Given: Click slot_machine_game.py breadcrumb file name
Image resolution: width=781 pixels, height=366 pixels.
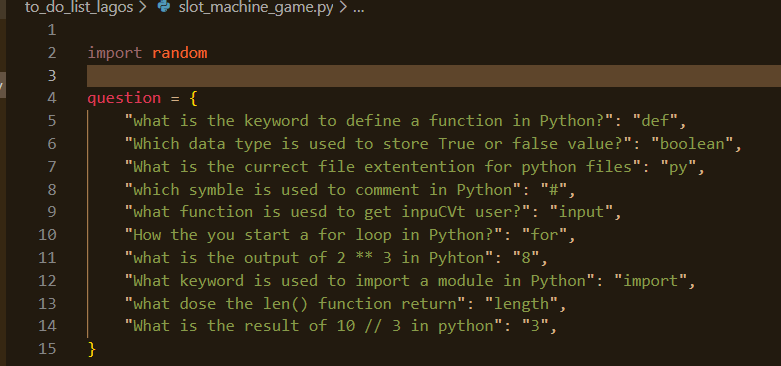Looking at the screenshot, I should (x=257, y=8).
